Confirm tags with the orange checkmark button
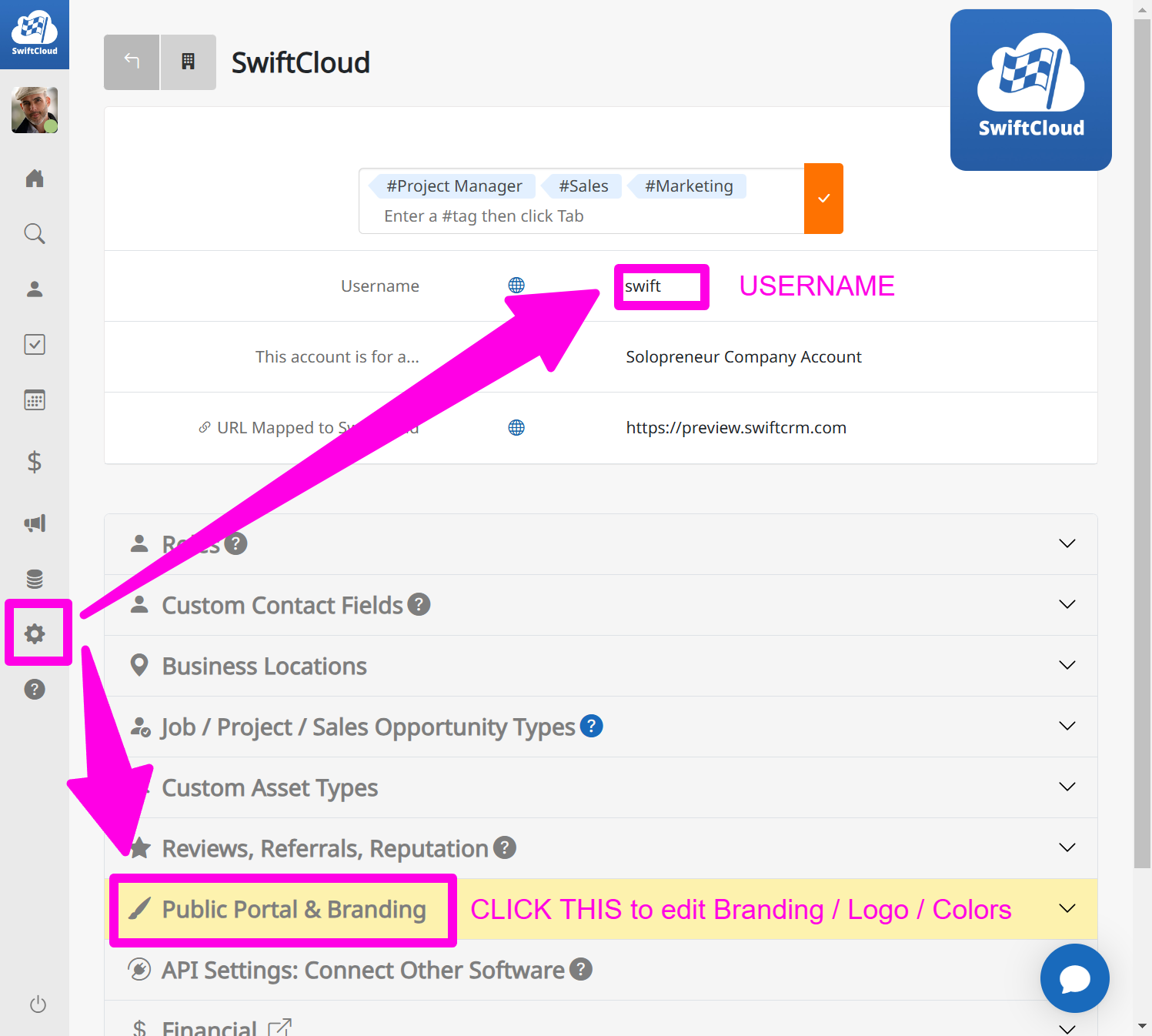1152x1036 pixels. pyautogui.click(x=823, y=198)
